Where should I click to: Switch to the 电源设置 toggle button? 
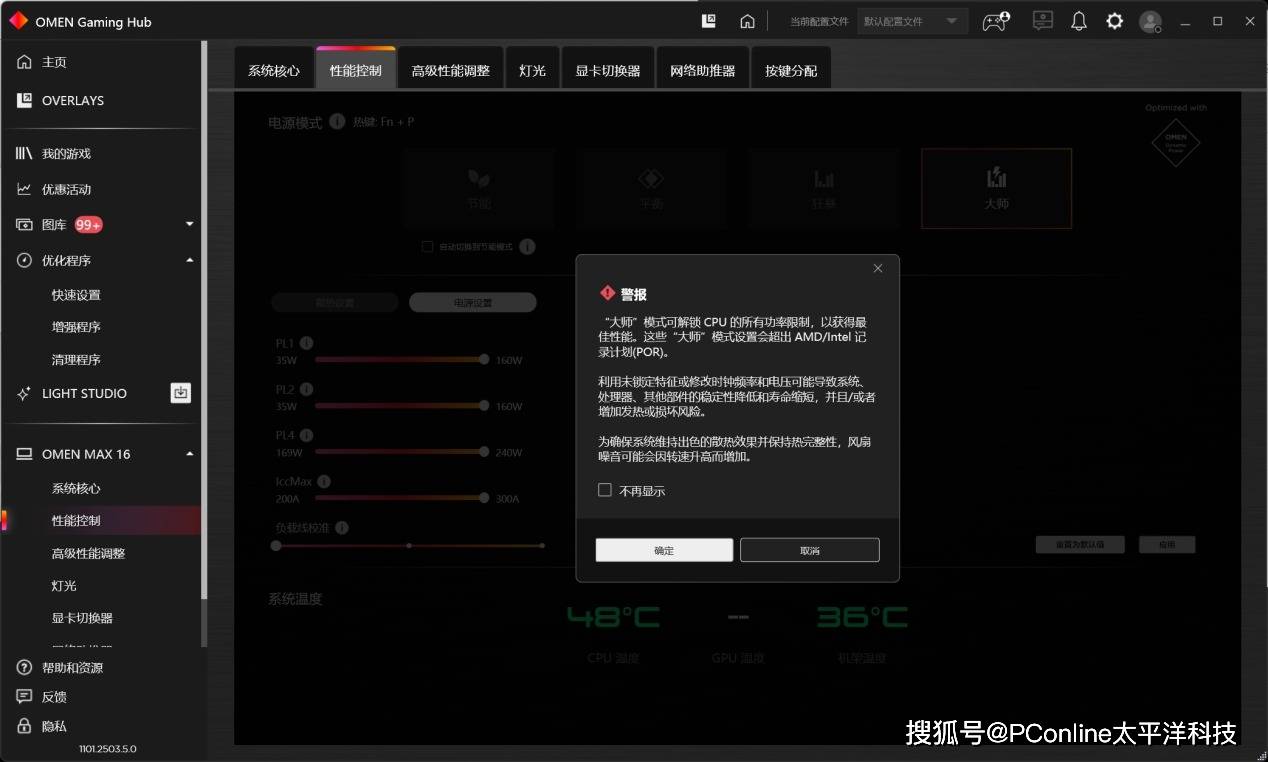pos(473,302)
